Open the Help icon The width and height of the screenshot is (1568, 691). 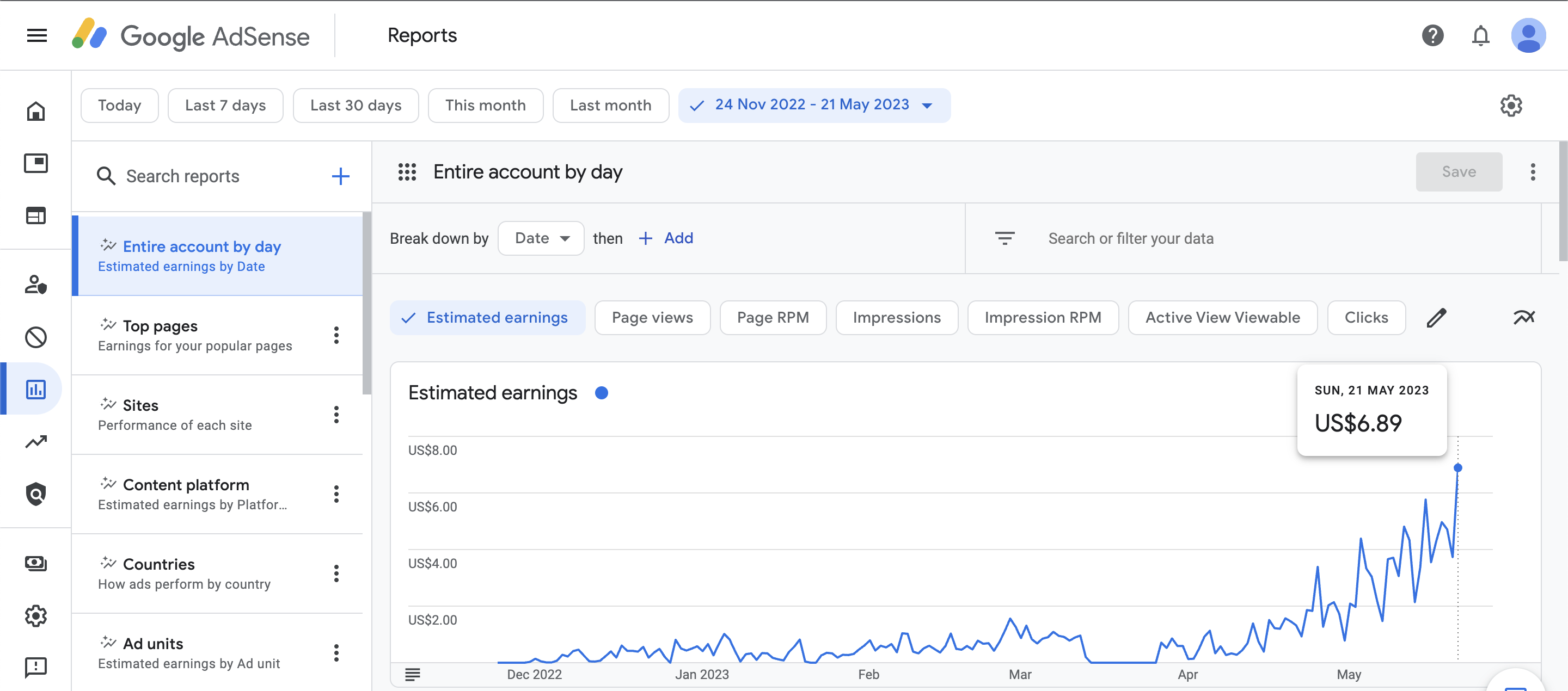point(1432,35)
